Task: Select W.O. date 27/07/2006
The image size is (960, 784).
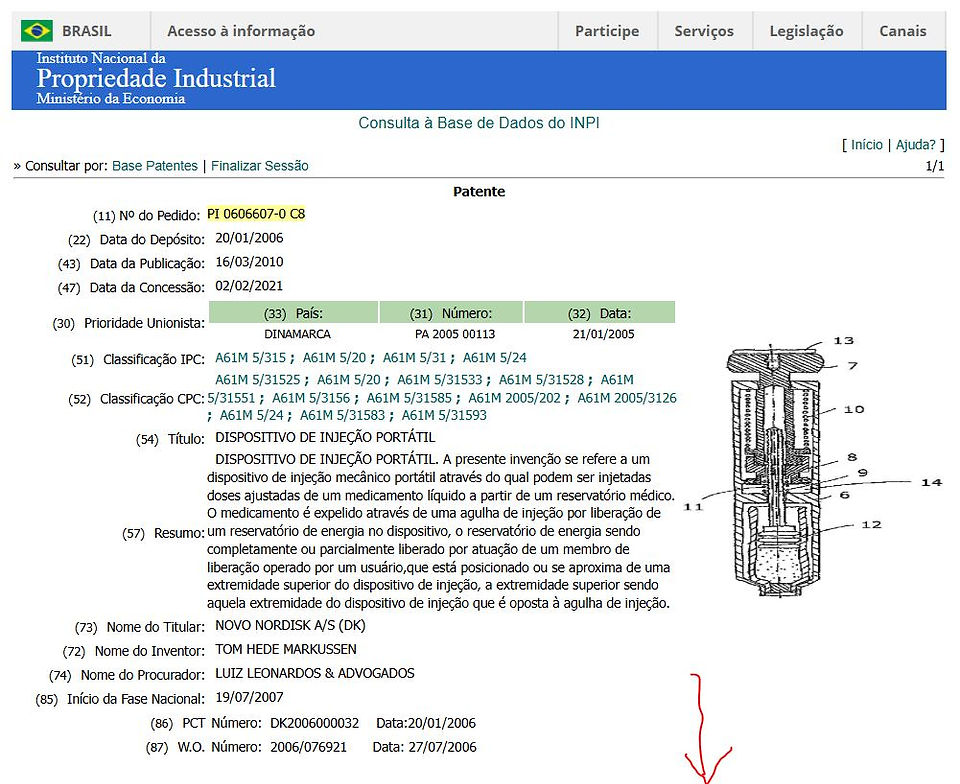Action: pos(442,747)
